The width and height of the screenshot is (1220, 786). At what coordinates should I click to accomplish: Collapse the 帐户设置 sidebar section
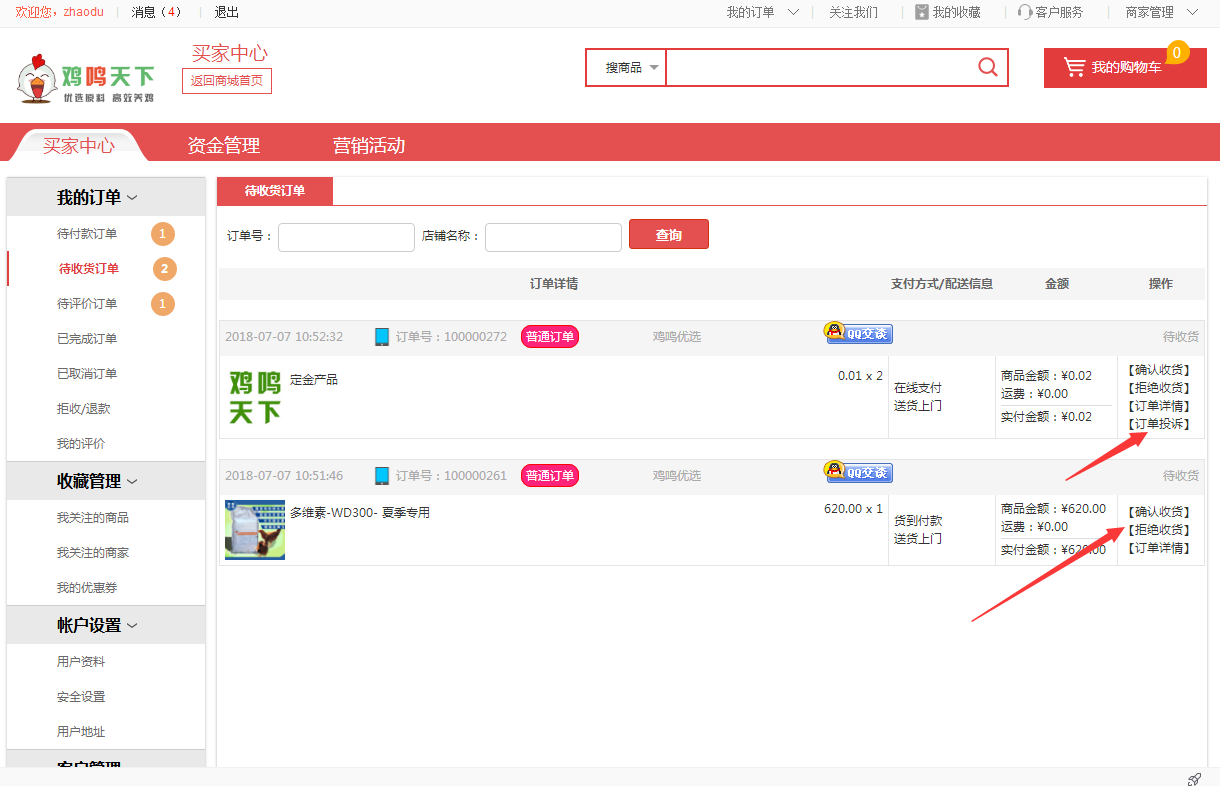pyautogui.click(x=97, y=626)
